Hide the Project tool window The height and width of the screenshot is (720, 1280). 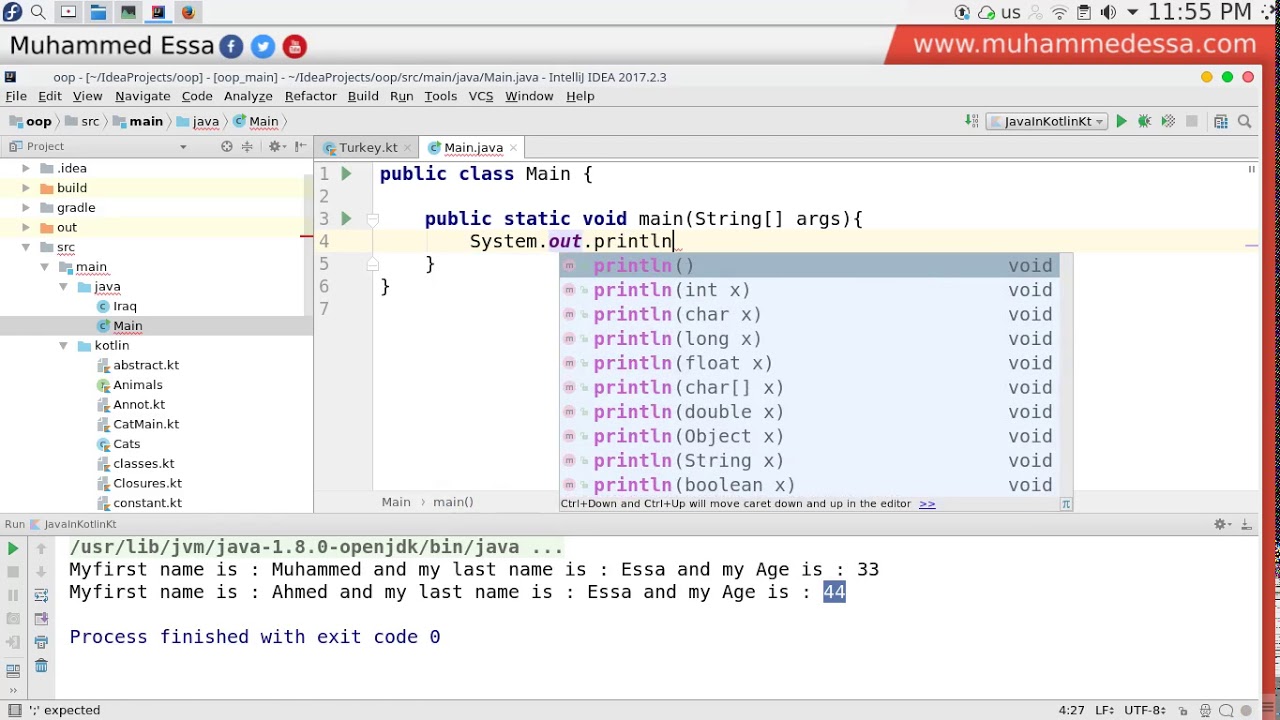click(x=300, y=147)
